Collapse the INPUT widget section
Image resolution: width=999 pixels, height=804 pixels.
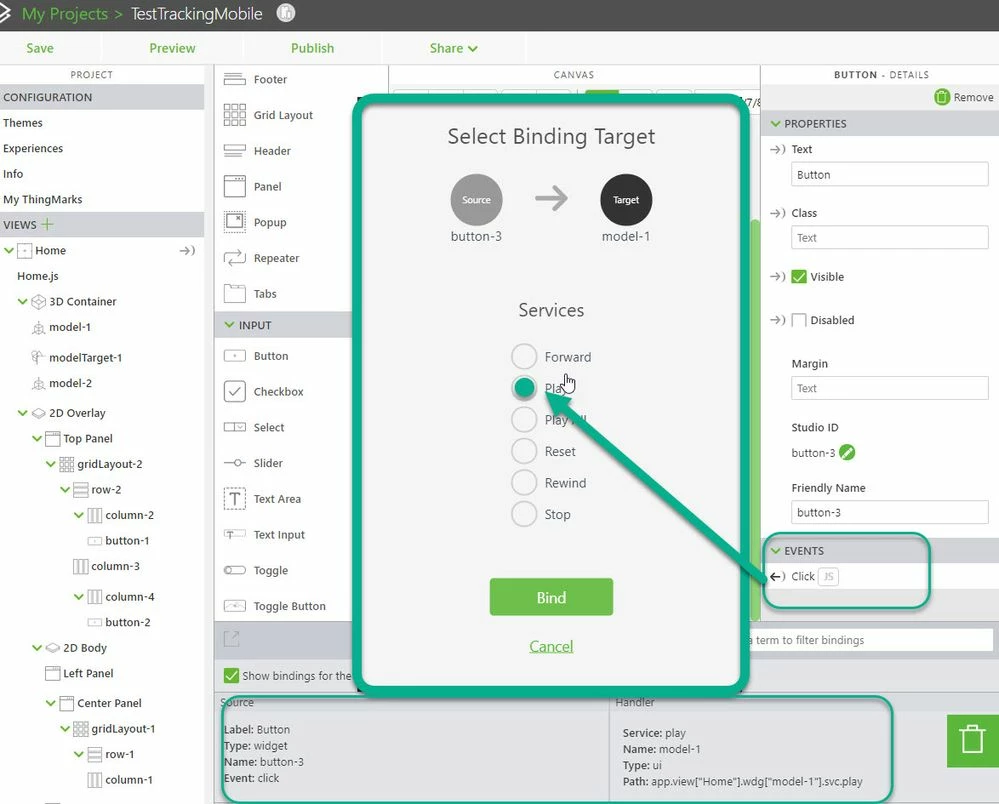(x=229, y=325)
